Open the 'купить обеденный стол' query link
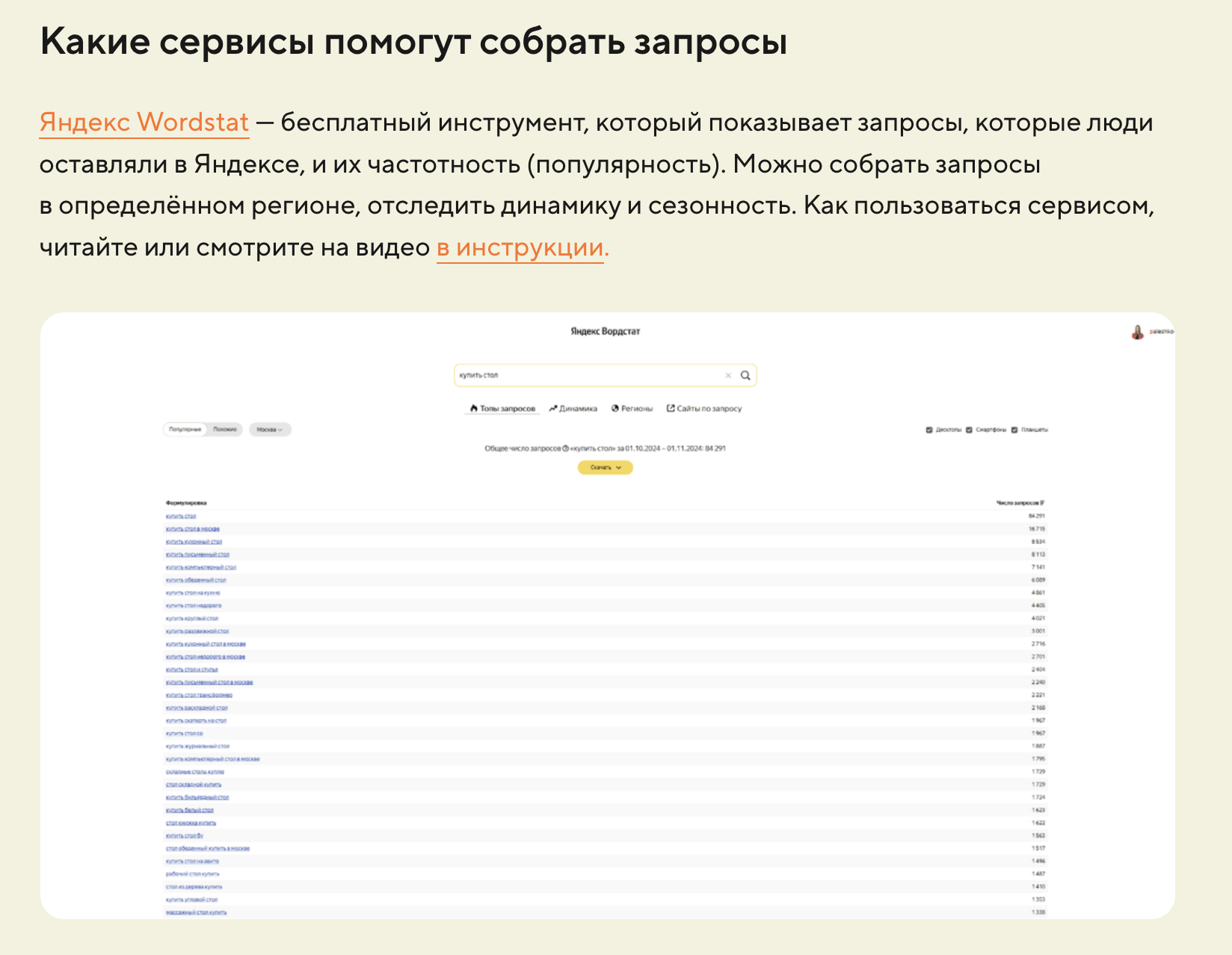The height and width of the screenshot is (955, 1232). point(196,580)
